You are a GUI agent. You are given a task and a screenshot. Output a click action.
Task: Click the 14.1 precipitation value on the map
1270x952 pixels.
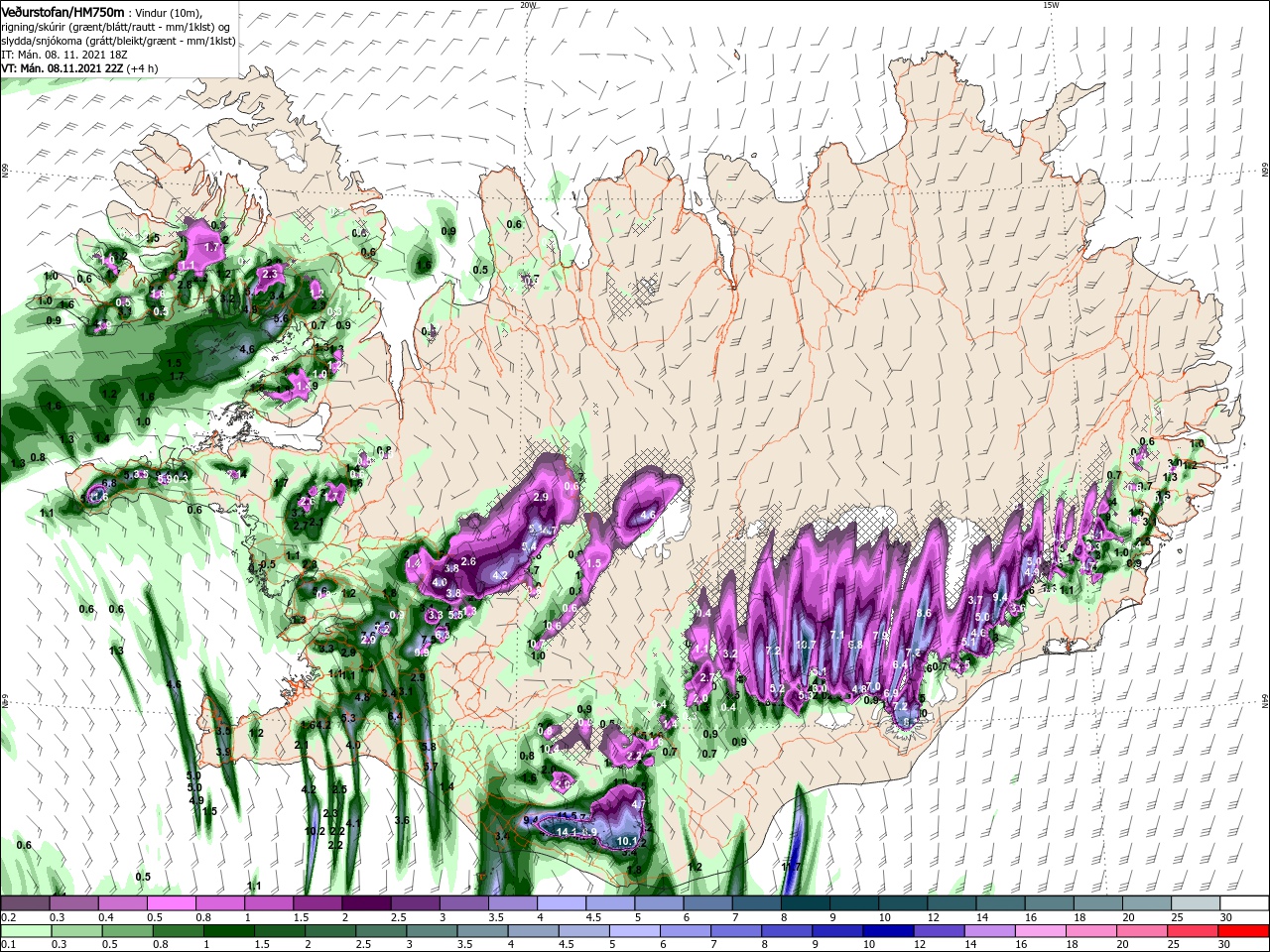click(x=568, y=832)
